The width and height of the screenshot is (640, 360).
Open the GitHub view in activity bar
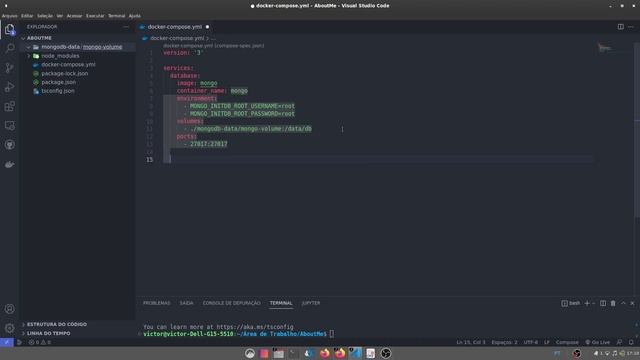(x=9, y=144)
